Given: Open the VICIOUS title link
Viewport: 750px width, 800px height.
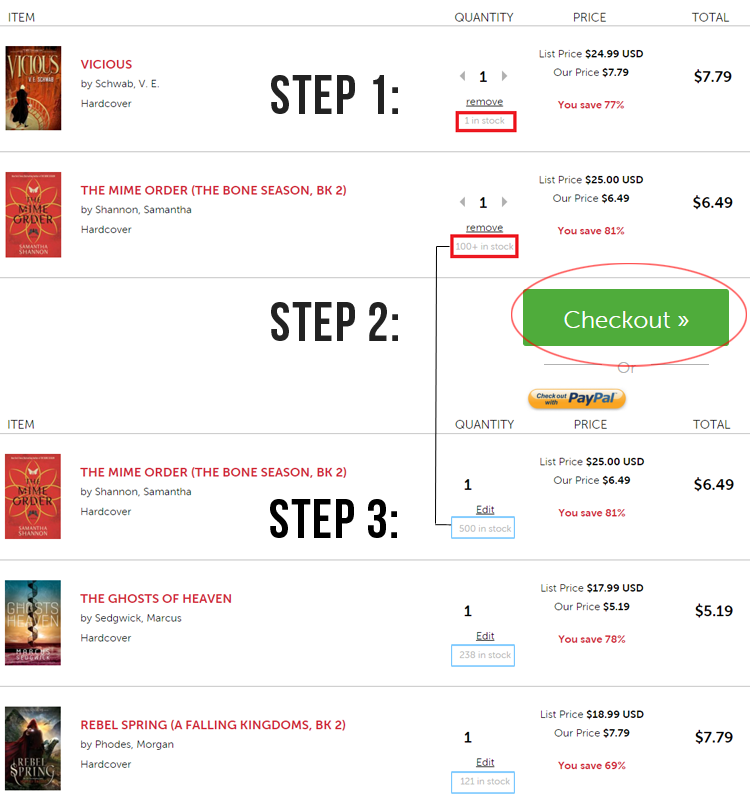Looking at the screenshot, I should (x=106, y=64).
